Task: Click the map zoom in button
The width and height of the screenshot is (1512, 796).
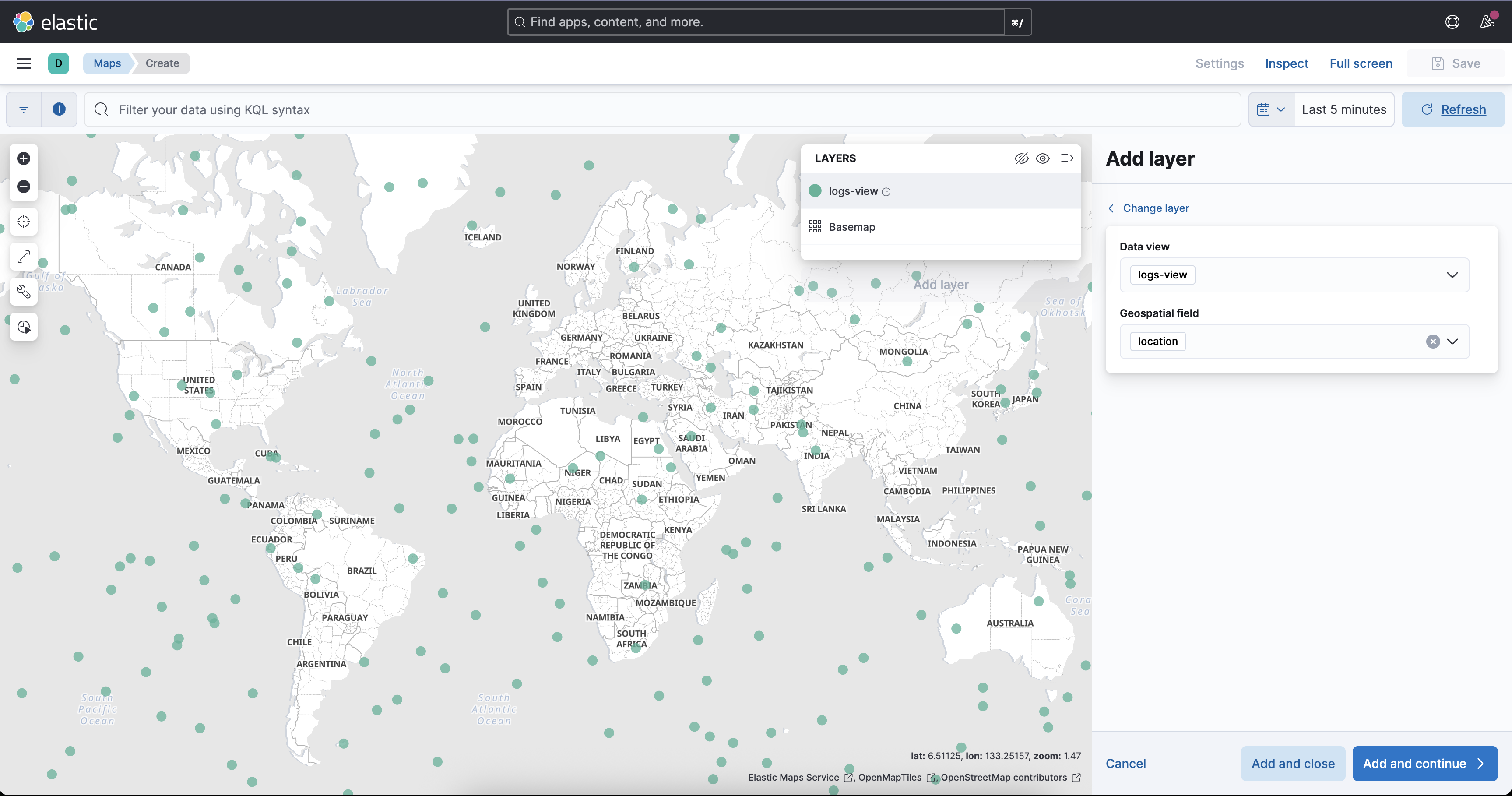Action: [24, 158]
